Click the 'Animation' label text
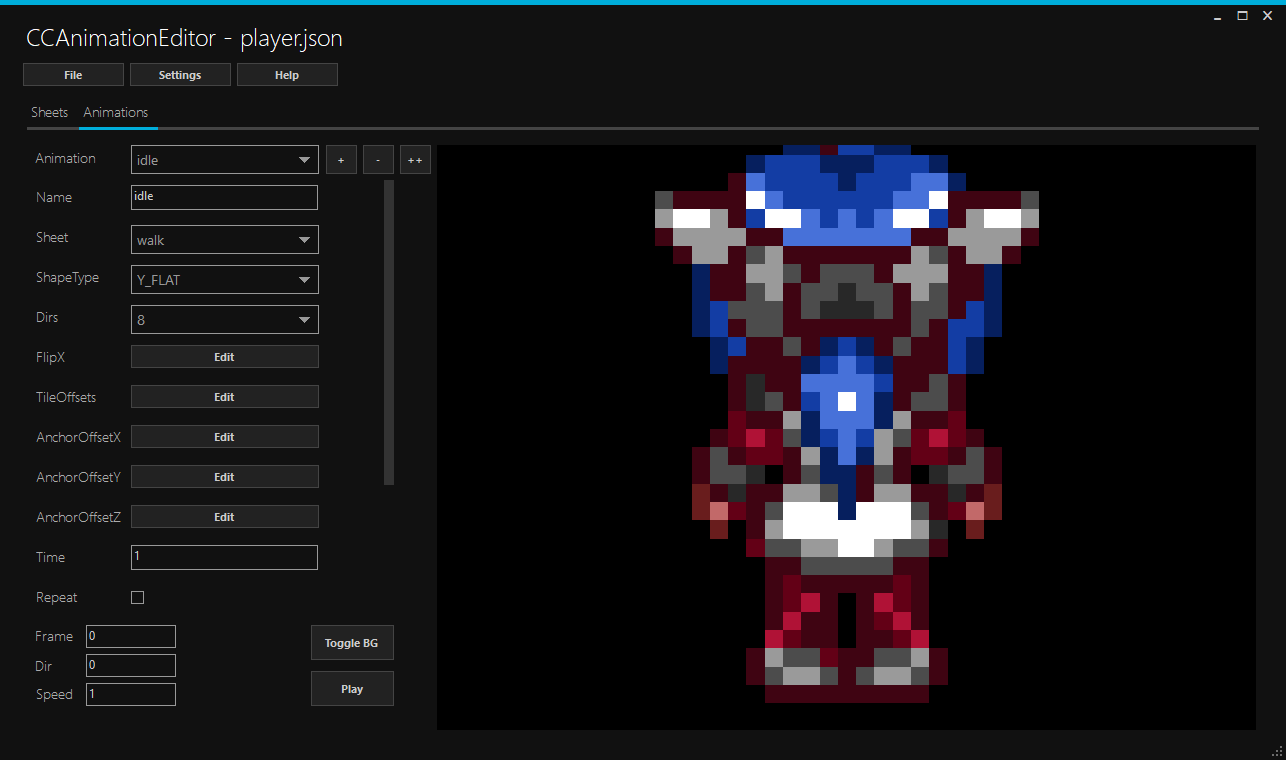Image resolution: width=1286 pixels, height=760 pixels. 66,158
